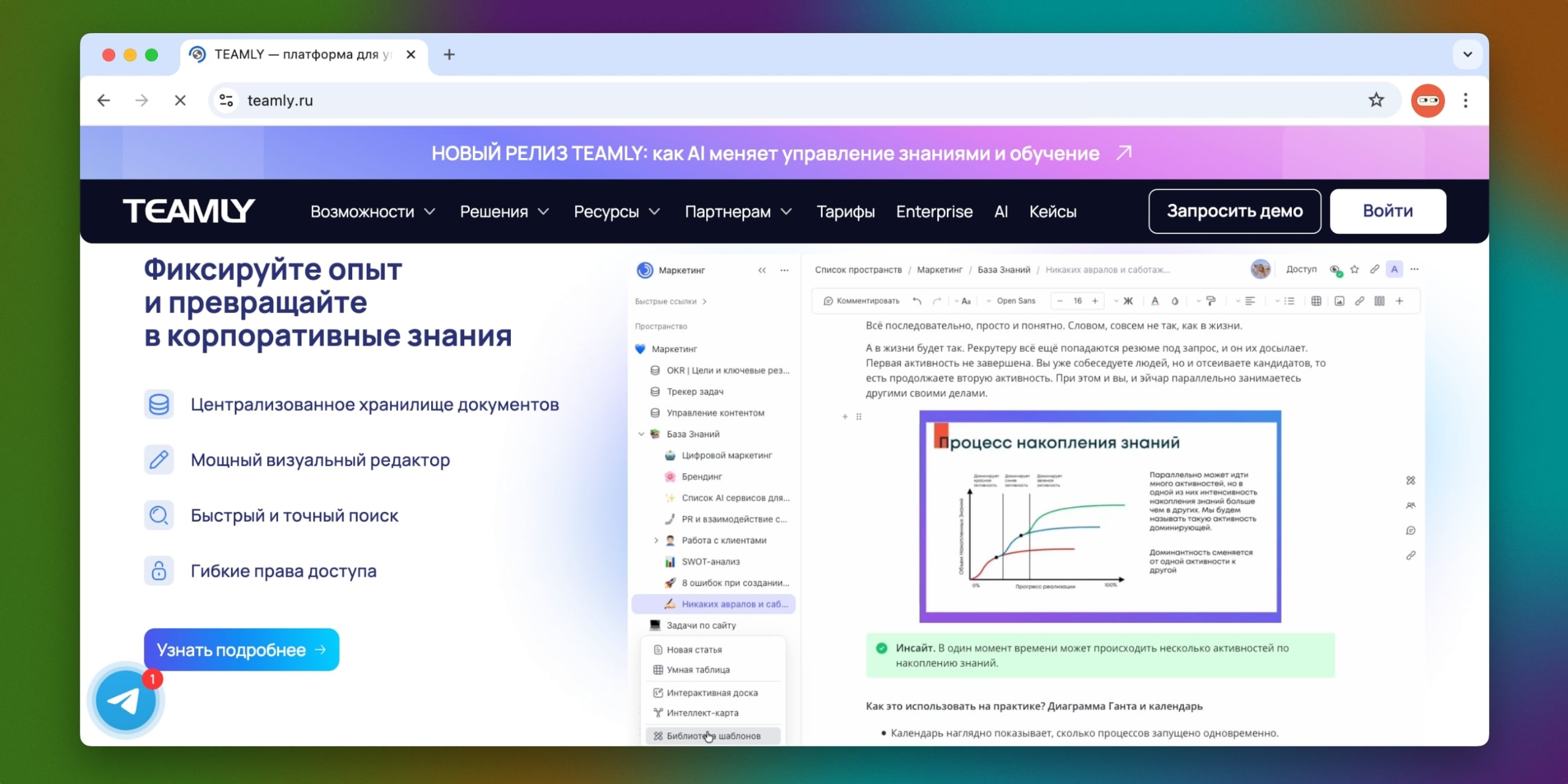Open sidebar three-dot options
This screenshot has width=1568, height=784.
(x=784, y=270)
